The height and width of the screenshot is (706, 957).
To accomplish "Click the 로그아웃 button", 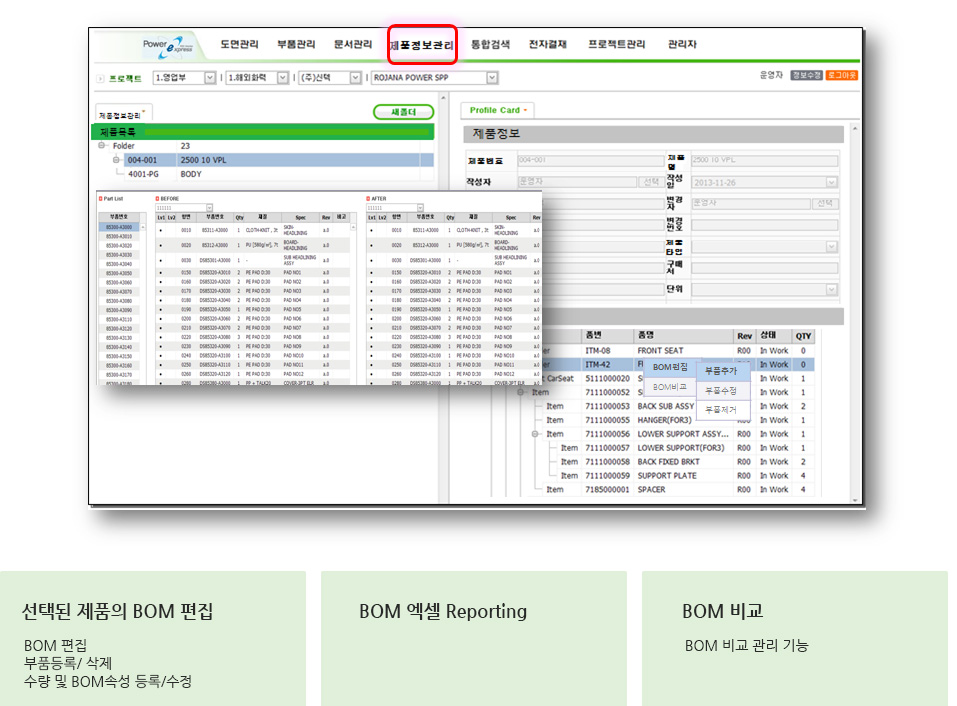I will tap(841, 75).
